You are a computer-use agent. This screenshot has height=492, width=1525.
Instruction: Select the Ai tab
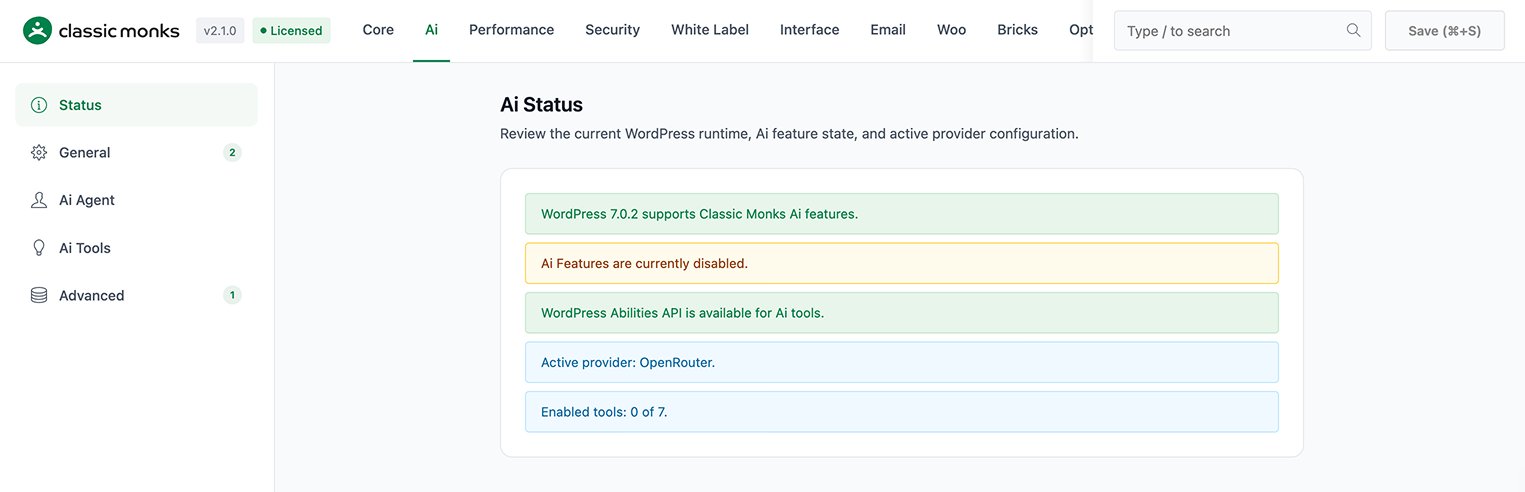point(431,30)
